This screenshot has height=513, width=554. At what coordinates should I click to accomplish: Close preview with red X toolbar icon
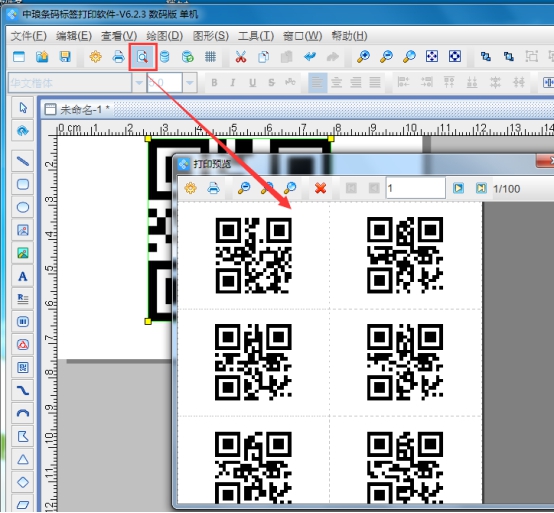pyautogui.click(x=320, y=188)
